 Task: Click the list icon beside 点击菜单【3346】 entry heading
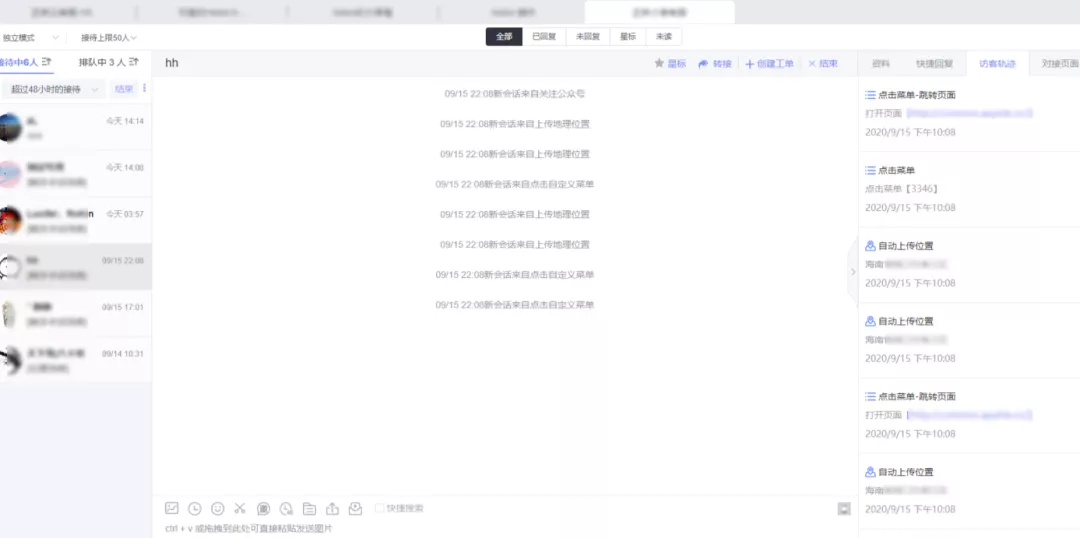(870, 170)
